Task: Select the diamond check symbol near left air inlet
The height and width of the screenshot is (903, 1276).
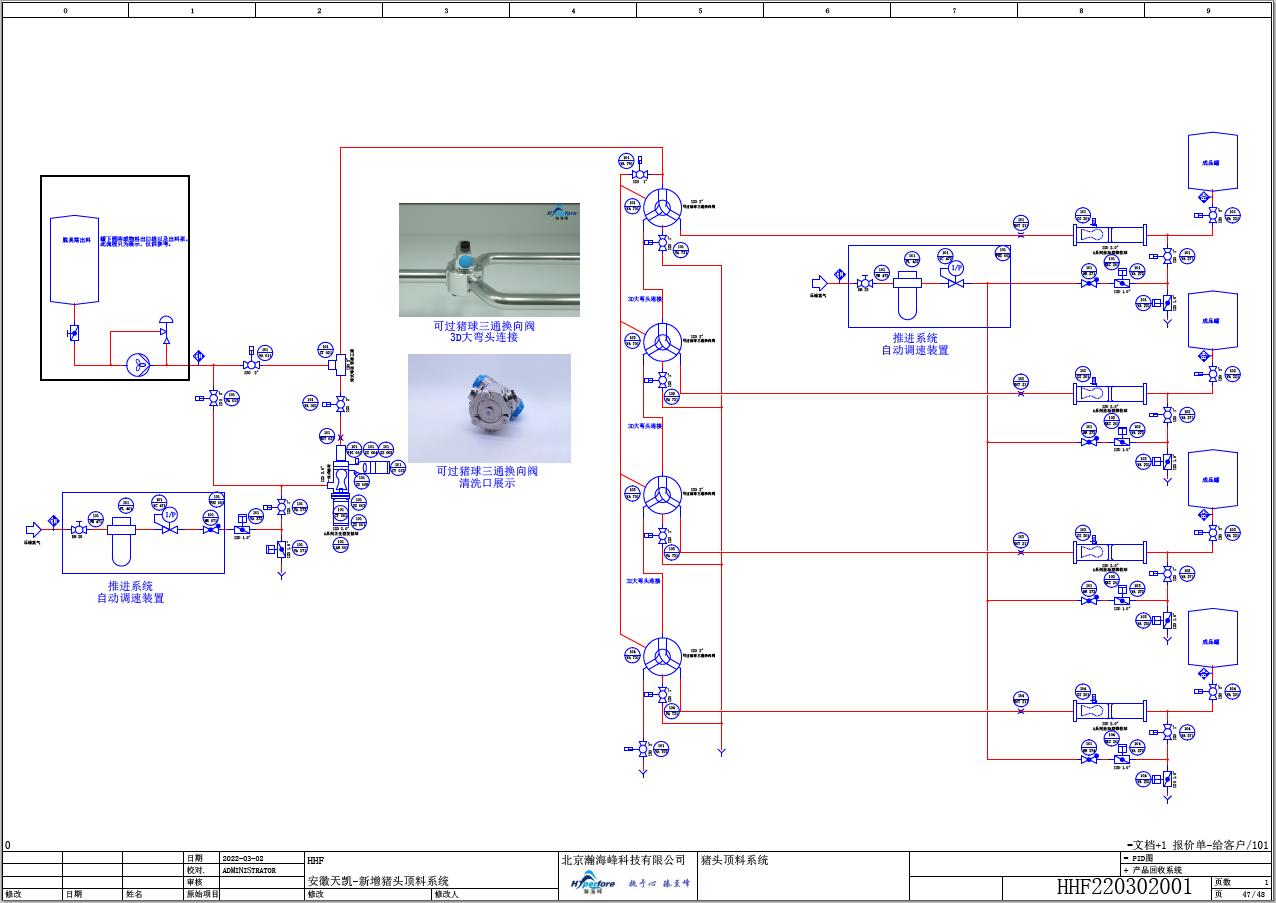Action: 53,521
